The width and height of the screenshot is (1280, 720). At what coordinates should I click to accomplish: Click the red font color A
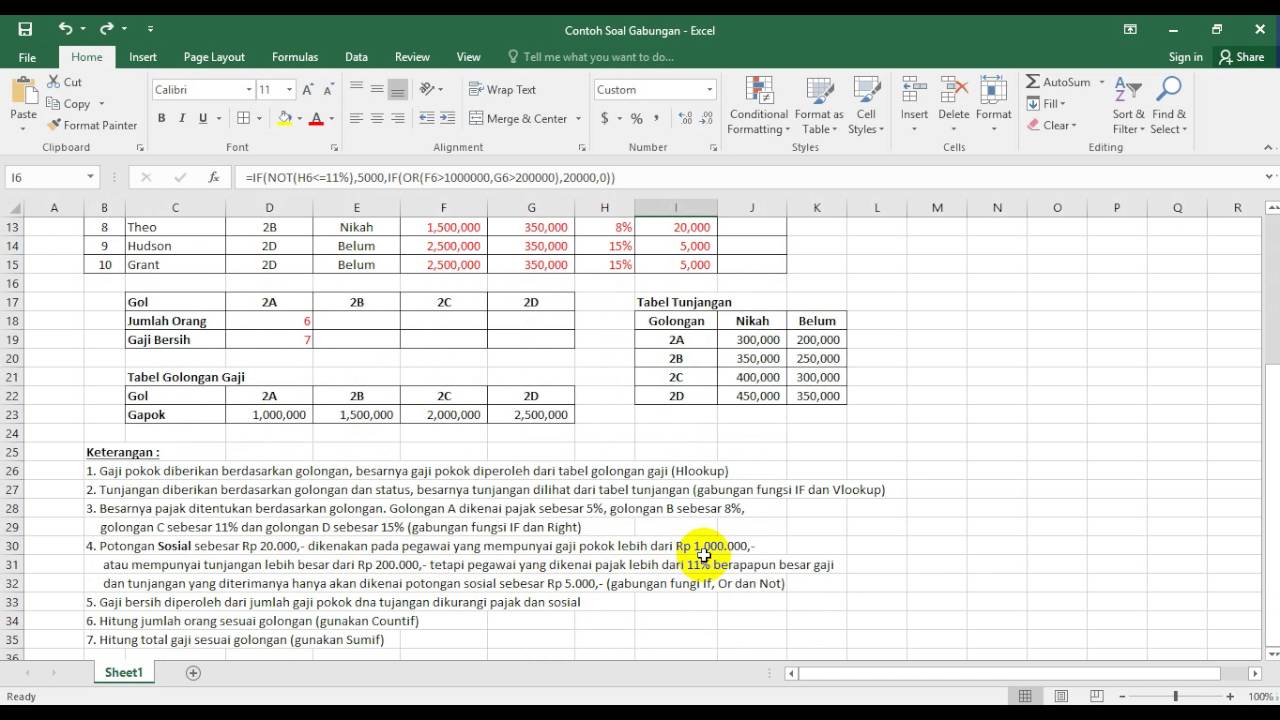point(316,118)
